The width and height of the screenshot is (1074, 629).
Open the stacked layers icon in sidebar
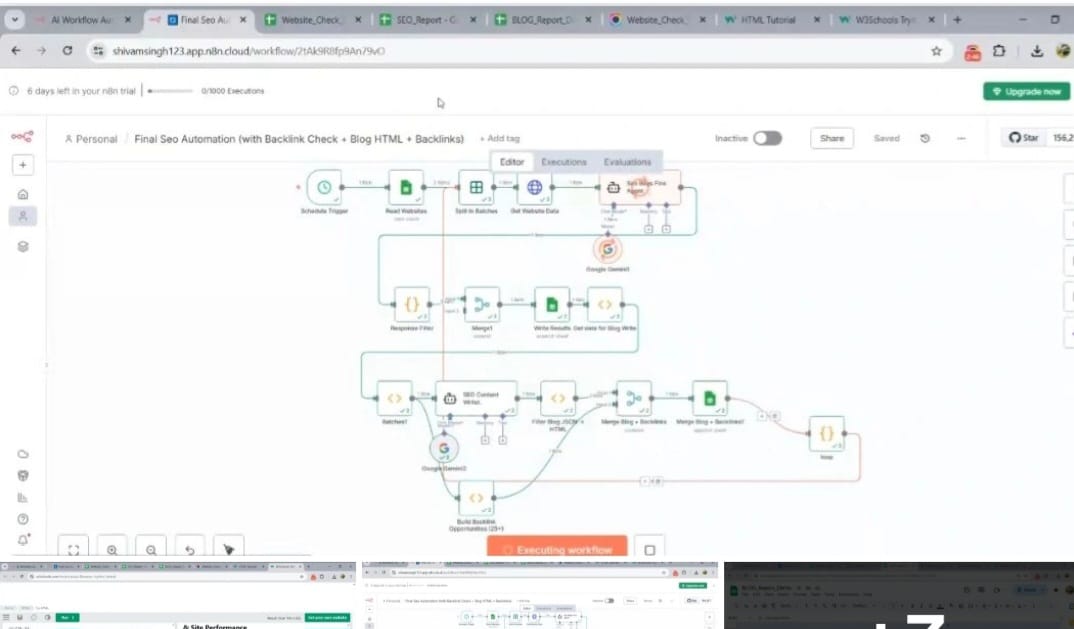(x=23, y=247)
